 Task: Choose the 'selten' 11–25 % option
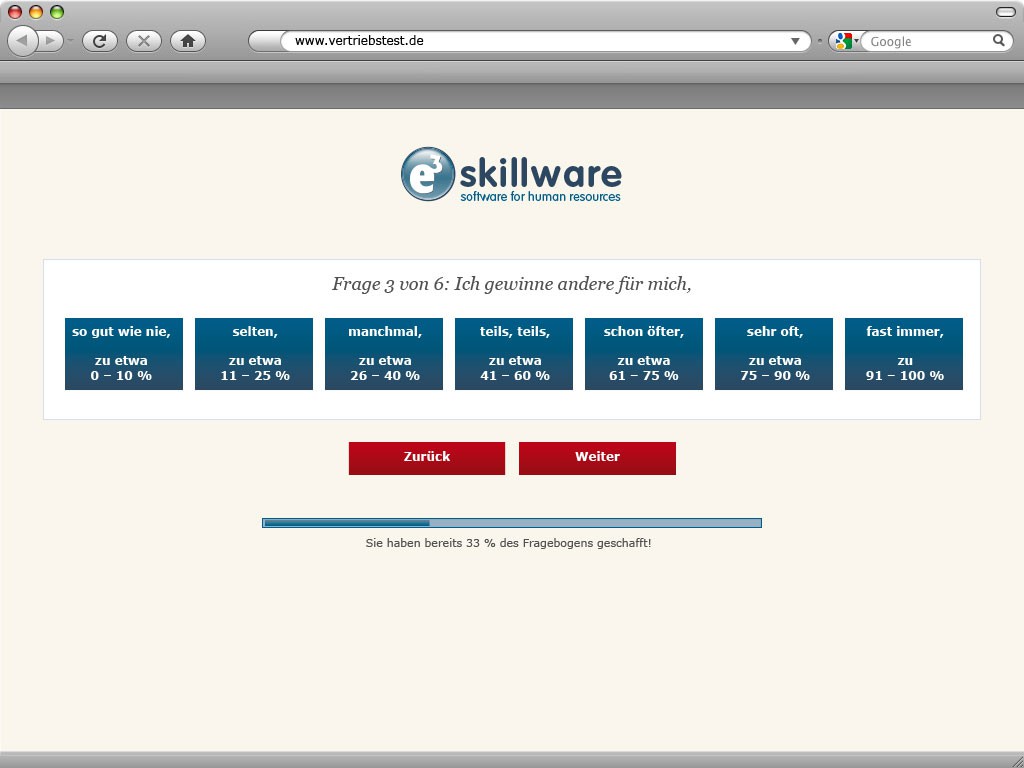point(254,354)
